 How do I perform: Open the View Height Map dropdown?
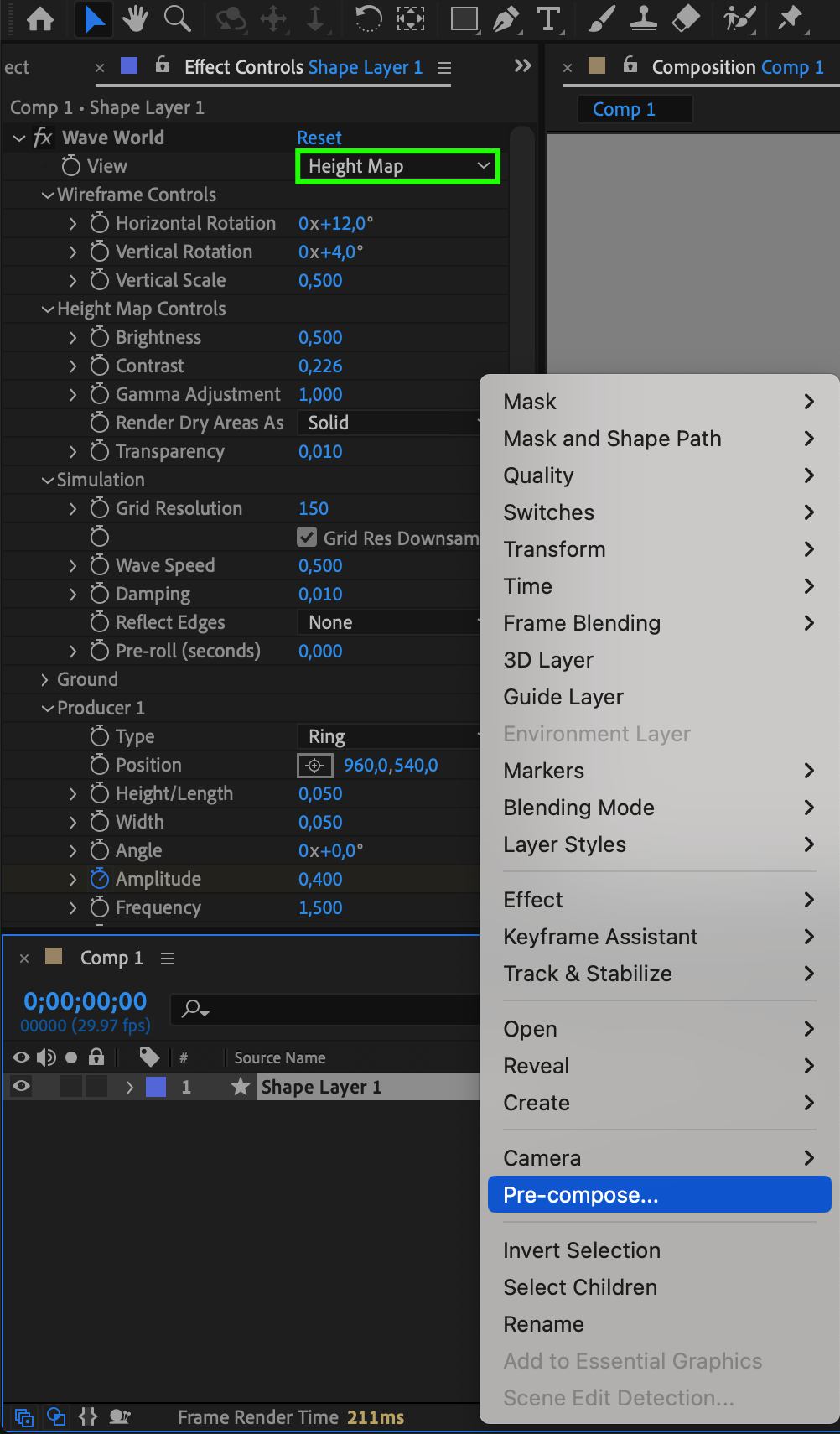398,166
